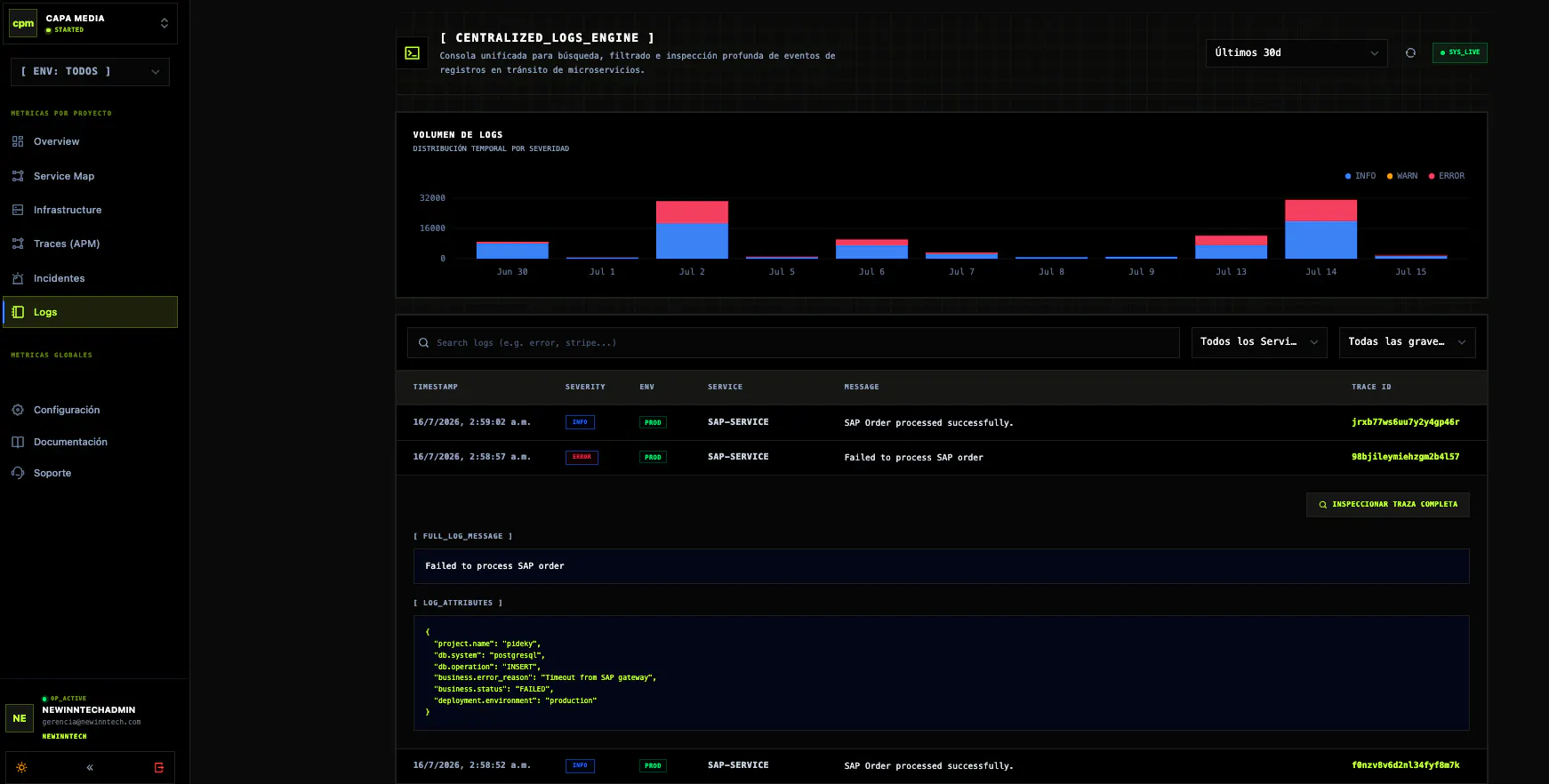The width and height of the screenshot is (1549, 784).
Task: Click the Search logs input field
Action: [793, 342]
